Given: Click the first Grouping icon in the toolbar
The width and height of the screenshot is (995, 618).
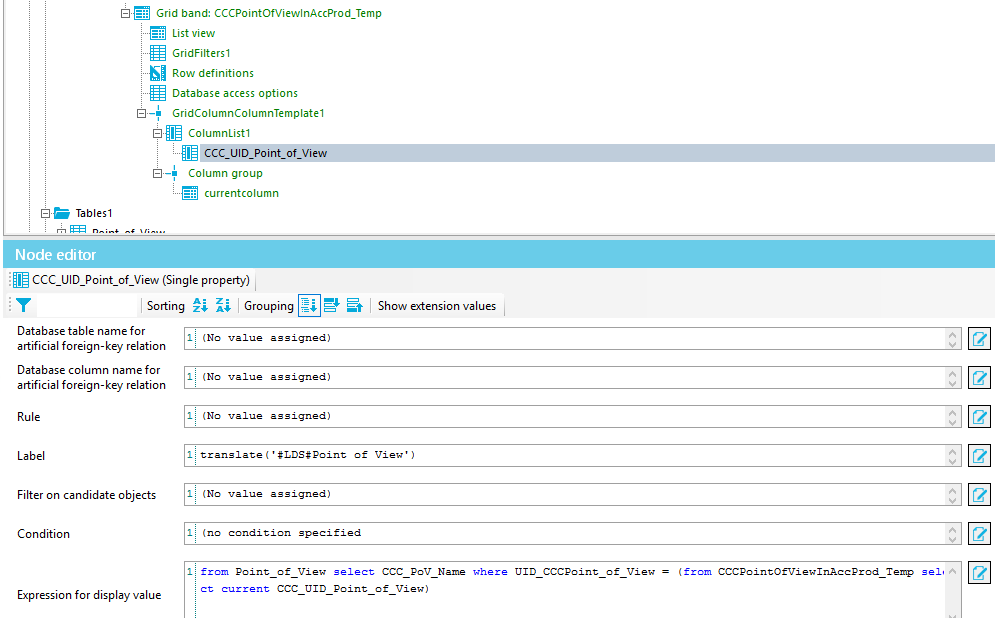Looking at the screenshot, I should click(x=311, y=305).
